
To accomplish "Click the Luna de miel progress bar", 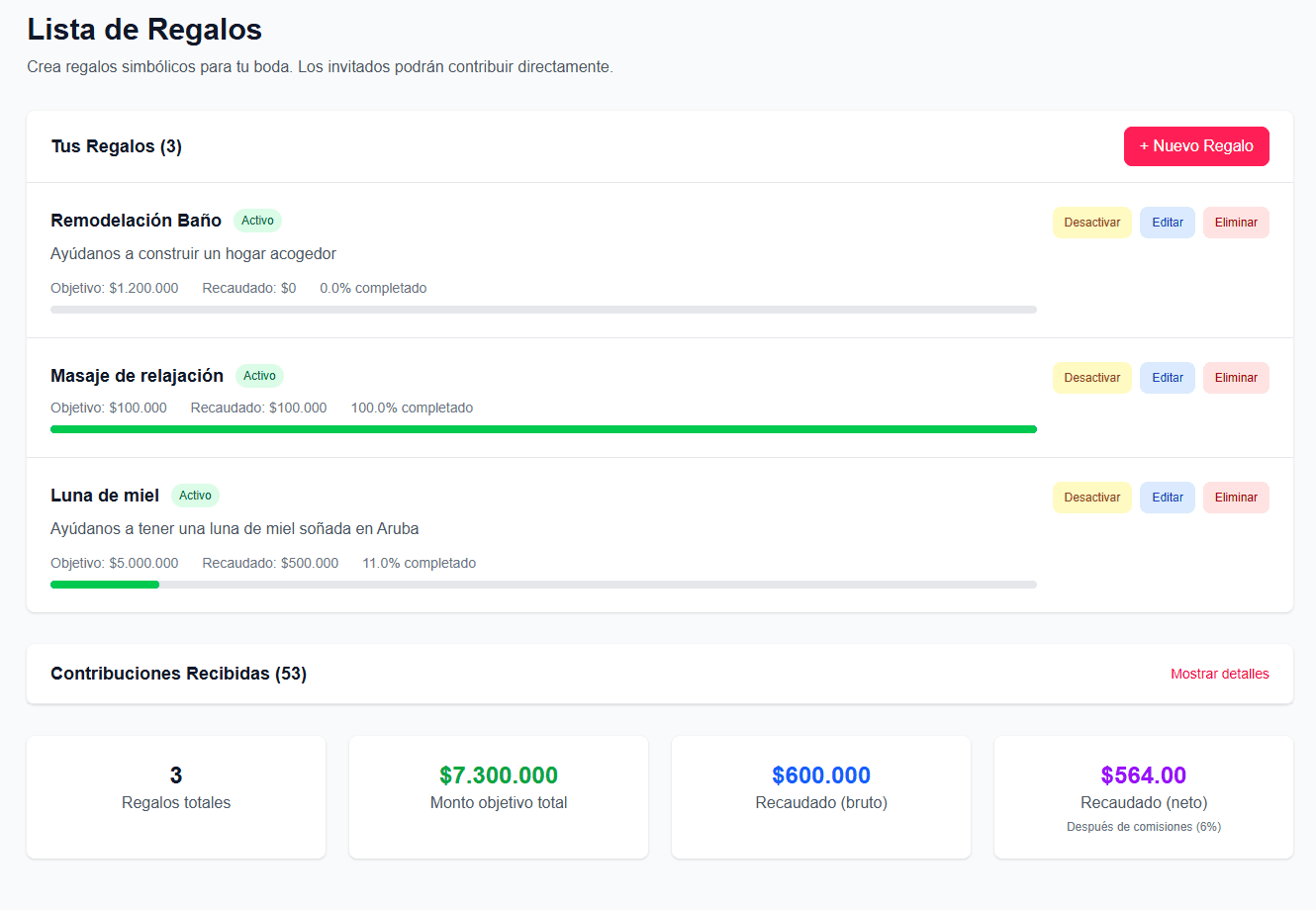I will tap(543, 585).
